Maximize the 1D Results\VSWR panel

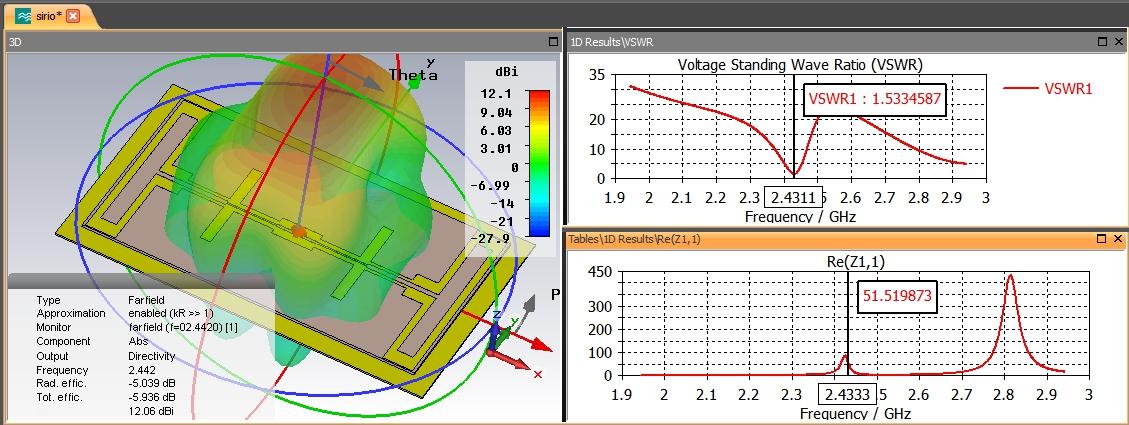pos(1102,42)
